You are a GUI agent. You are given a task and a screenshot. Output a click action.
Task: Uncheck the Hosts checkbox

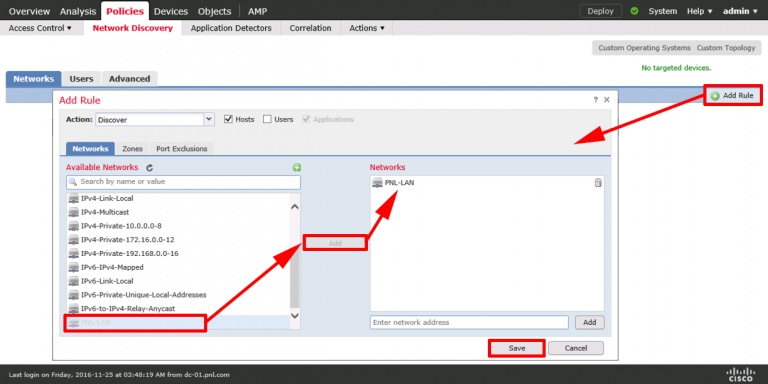pos(228,119)
